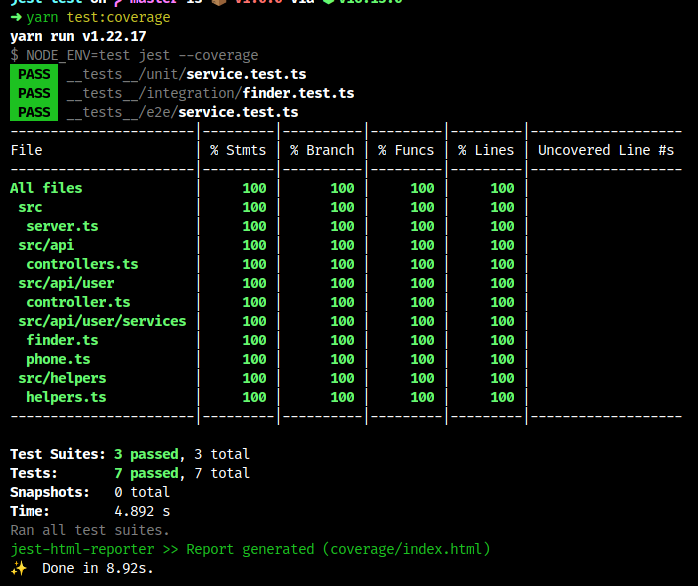Click % Funcs value for controllers.ts
This screenshot has width=698, height=586.
(x=422, y=264)
